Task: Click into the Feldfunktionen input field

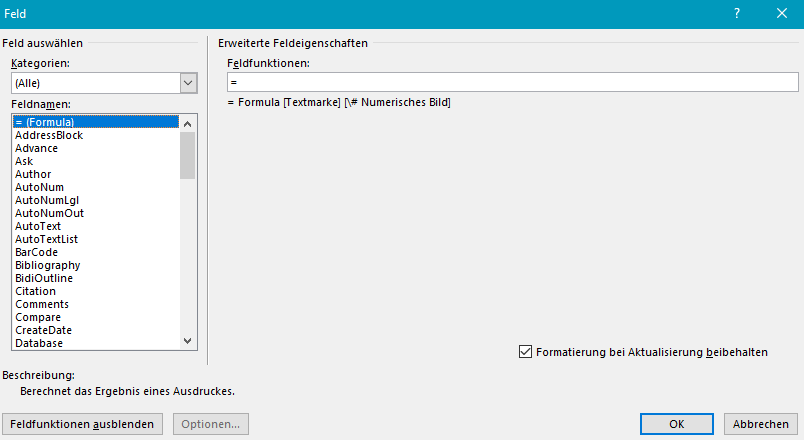Action: tap(513, 82)
